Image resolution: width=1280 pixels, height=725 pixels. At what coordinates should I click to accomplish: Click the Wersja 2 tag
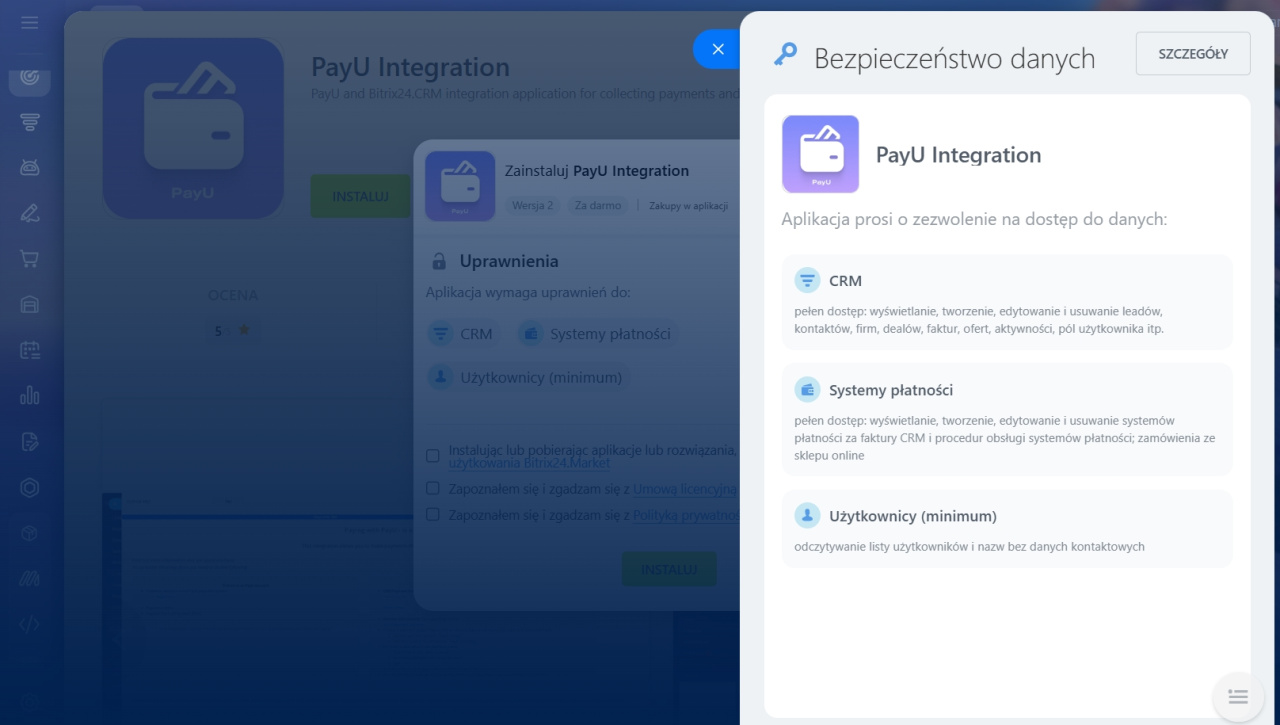click(x=532, y=205)
